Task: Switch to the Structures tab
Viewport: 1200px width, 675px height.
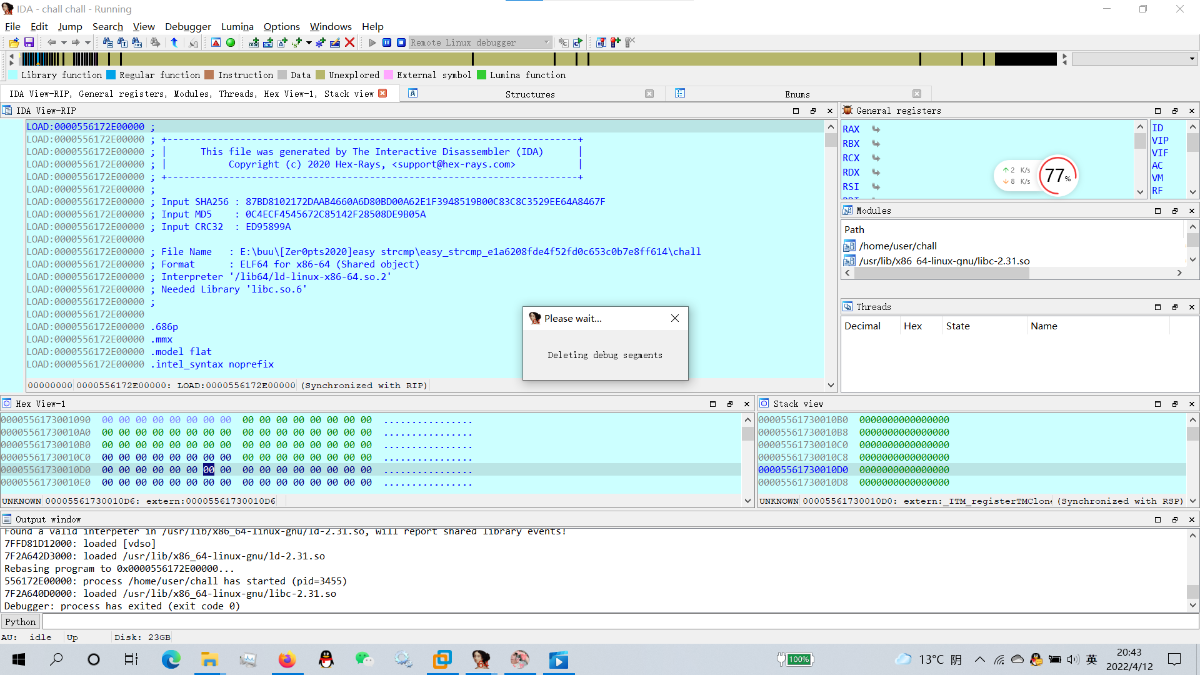Action: coord(530,94)
